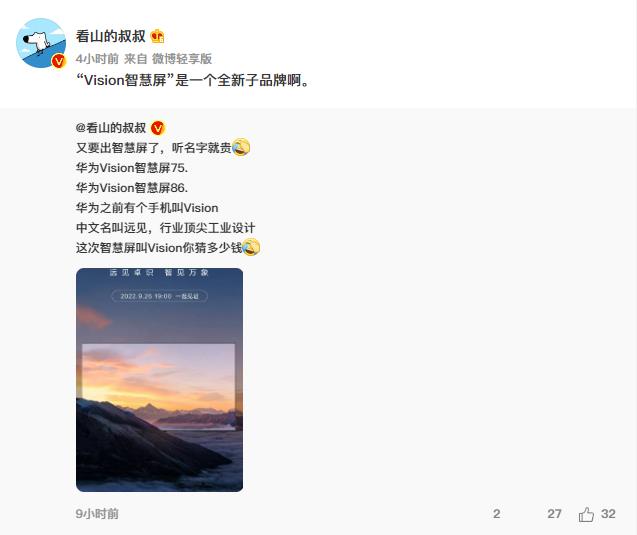Like the post with thumbs-up icon
The width and height of the screenshot is (637, 535).
[x=586, y=514]
